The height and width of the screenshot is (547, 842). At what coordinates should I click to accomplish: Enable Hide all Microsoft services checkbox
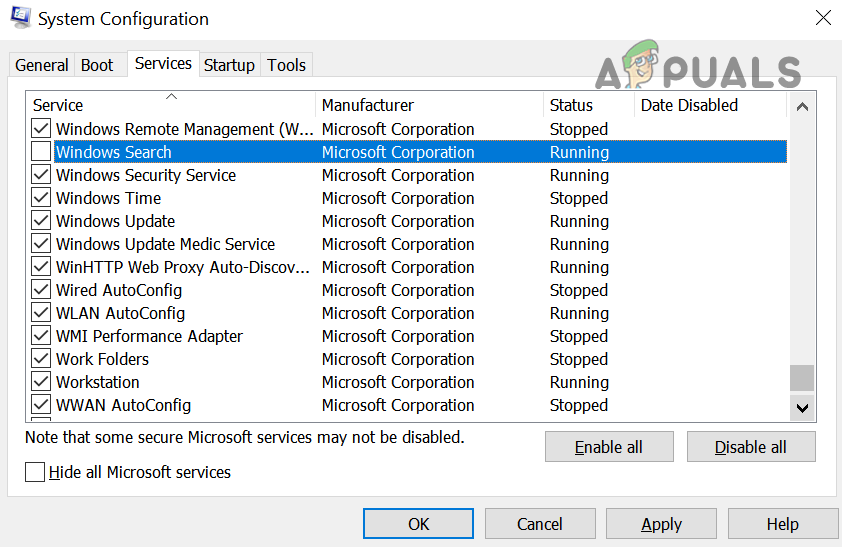click(x=36, y=472)
